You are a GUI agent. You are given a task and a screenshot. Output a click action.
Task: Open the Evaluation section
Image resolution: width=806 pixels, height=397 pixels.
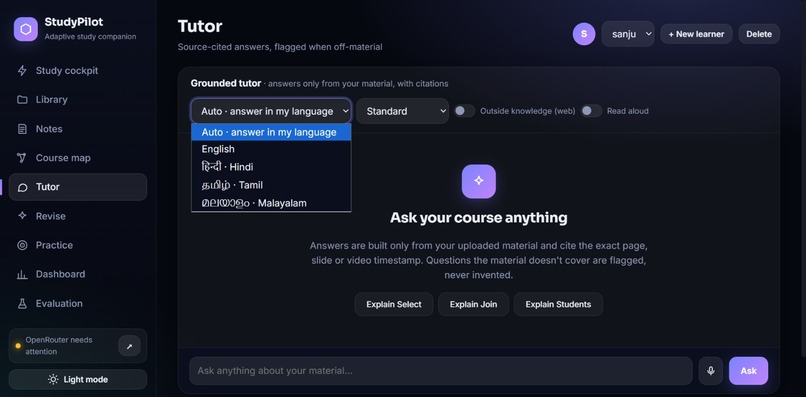pyautogui.click(x=78, y=303)
